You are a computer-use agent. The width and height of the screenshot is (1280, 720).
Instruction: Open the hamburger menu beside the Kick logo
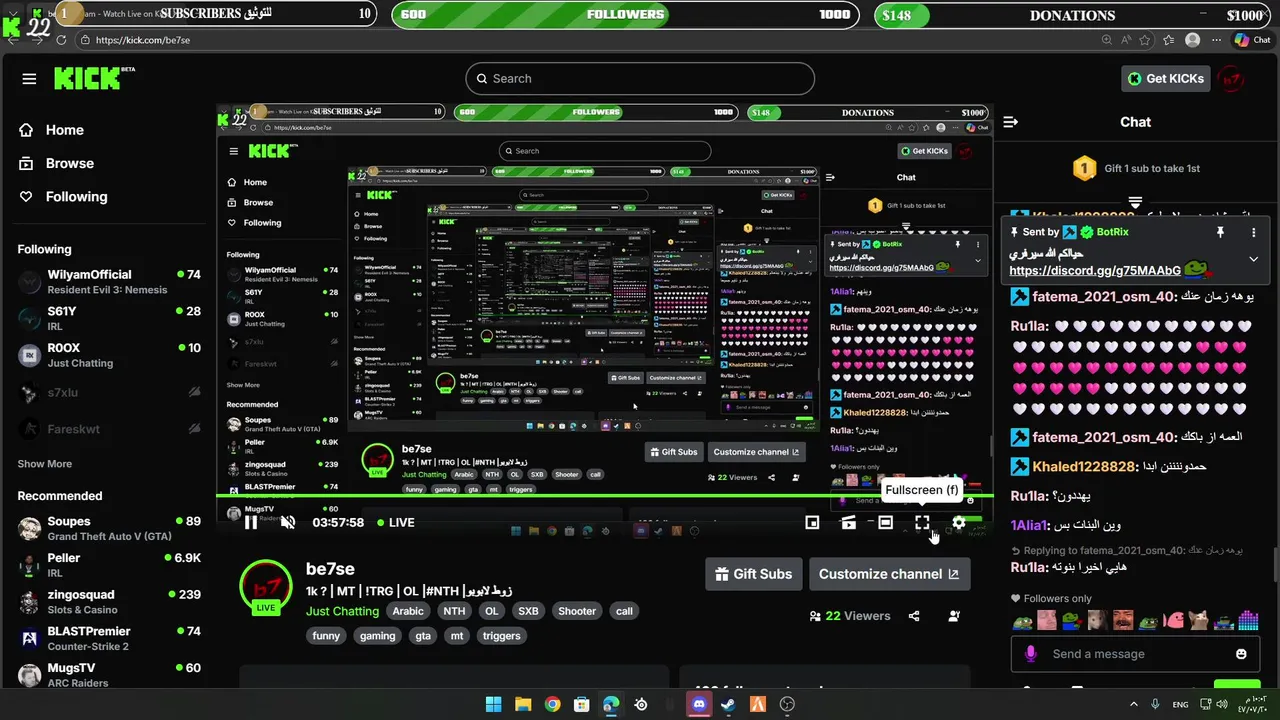coord(29,79)
